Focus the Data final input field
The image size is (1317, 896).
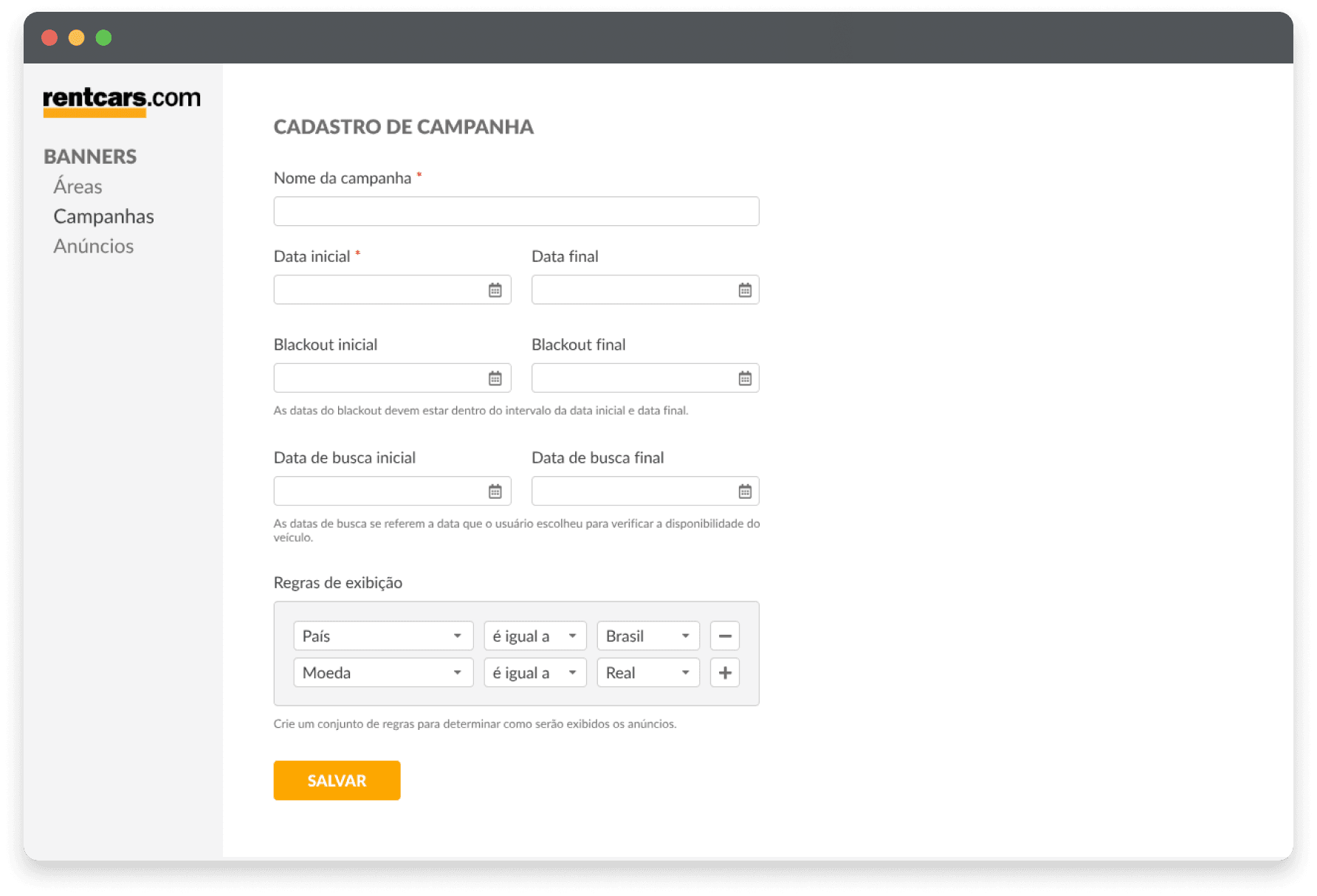[x=645, y=290]
